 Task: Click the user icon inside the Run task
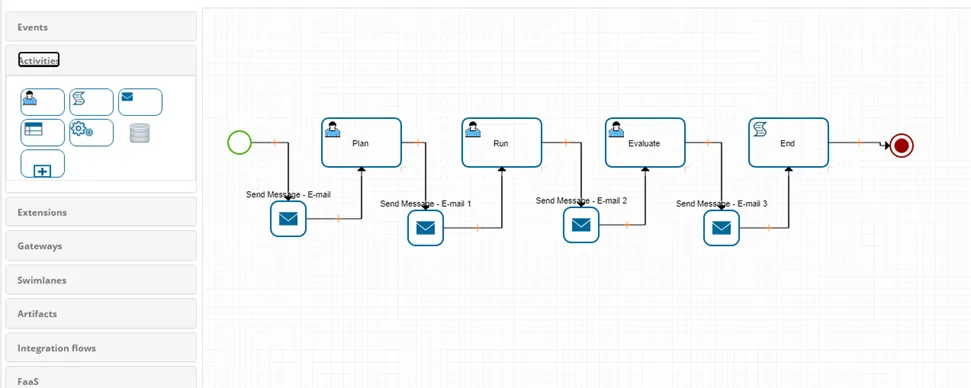[x=473, y=129]
